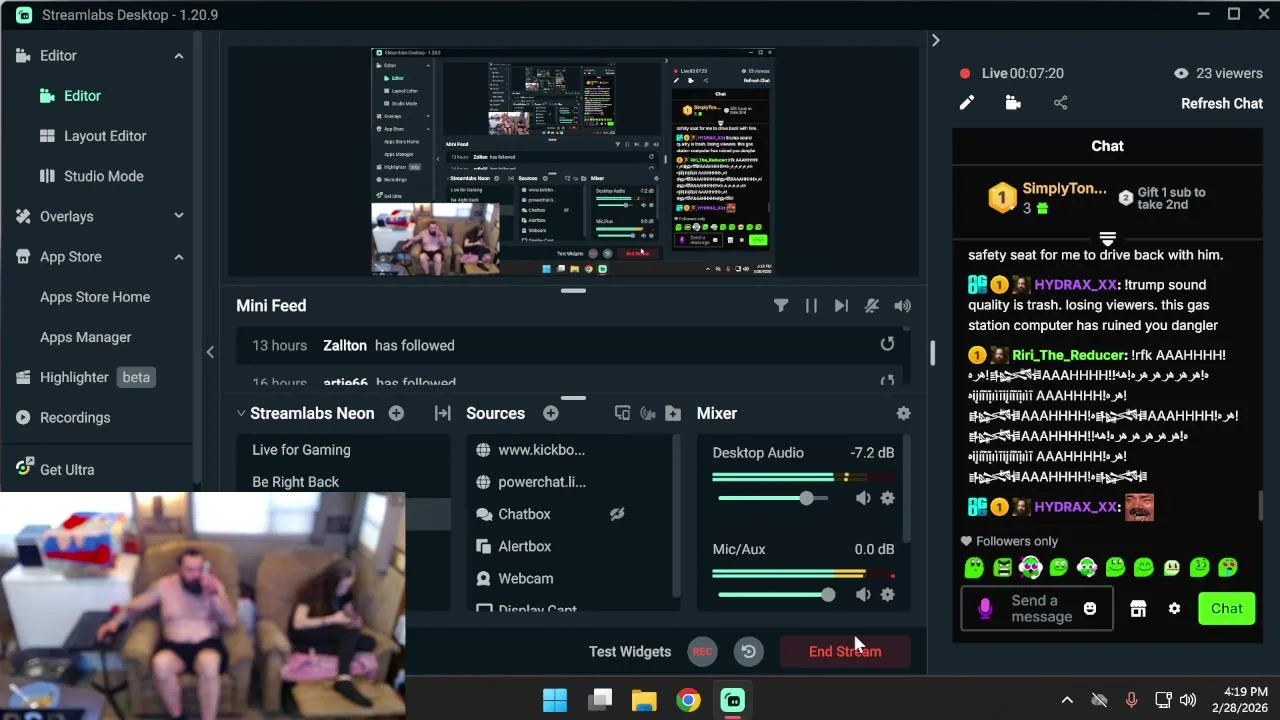
Task: Click the End Stream button
Action: tap(845, 651)
